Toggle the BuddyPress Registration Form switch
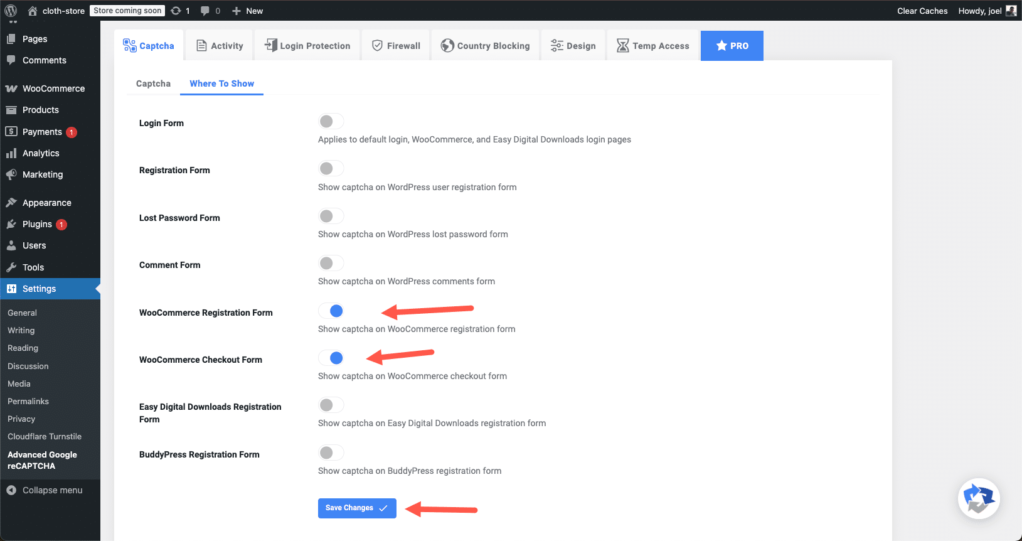The image size is (1022, 541). coord(330,453)
